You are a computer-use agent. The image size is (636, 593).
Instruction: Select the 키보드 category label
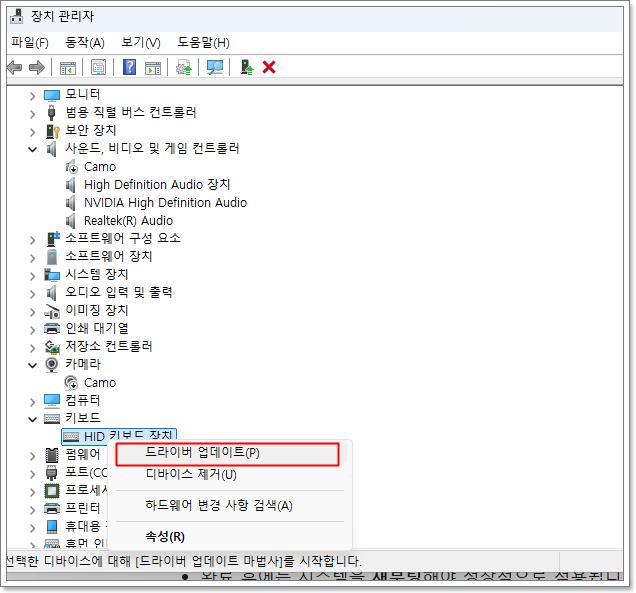tap(83, 418)
